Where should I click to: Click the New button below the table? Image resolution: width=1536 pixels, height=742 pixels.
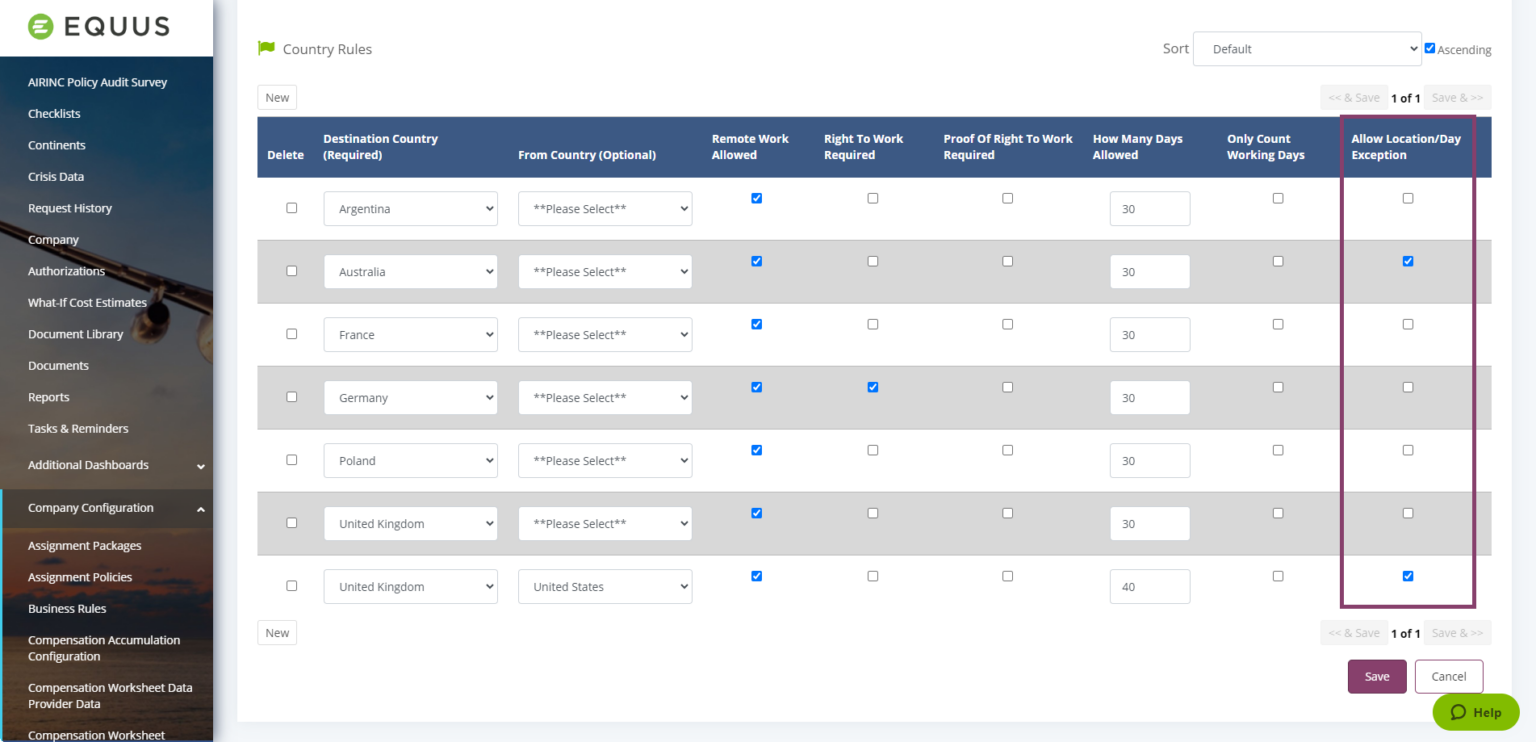click(277, 633)
